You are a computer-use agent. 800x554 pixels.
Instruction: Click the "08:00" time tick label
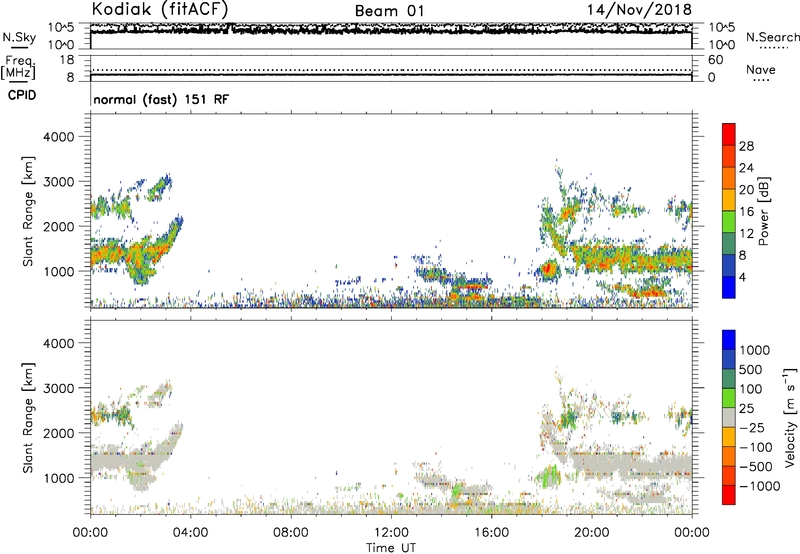pyautogui.click(x=291, y=533)
